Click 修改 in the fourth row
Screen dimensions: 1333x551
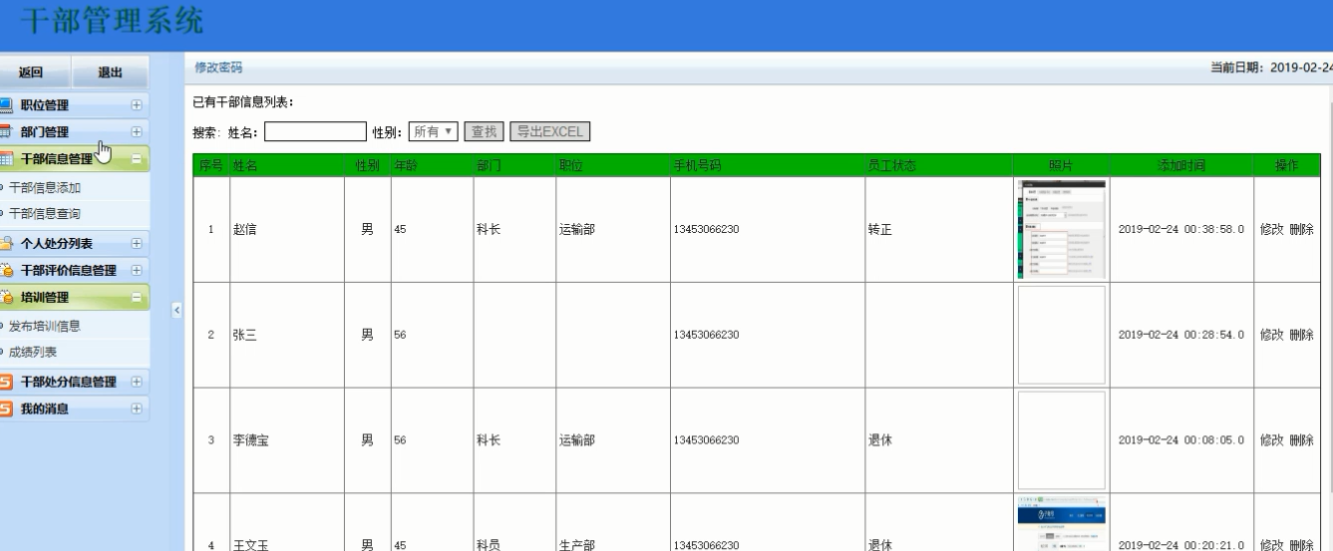1271,545
